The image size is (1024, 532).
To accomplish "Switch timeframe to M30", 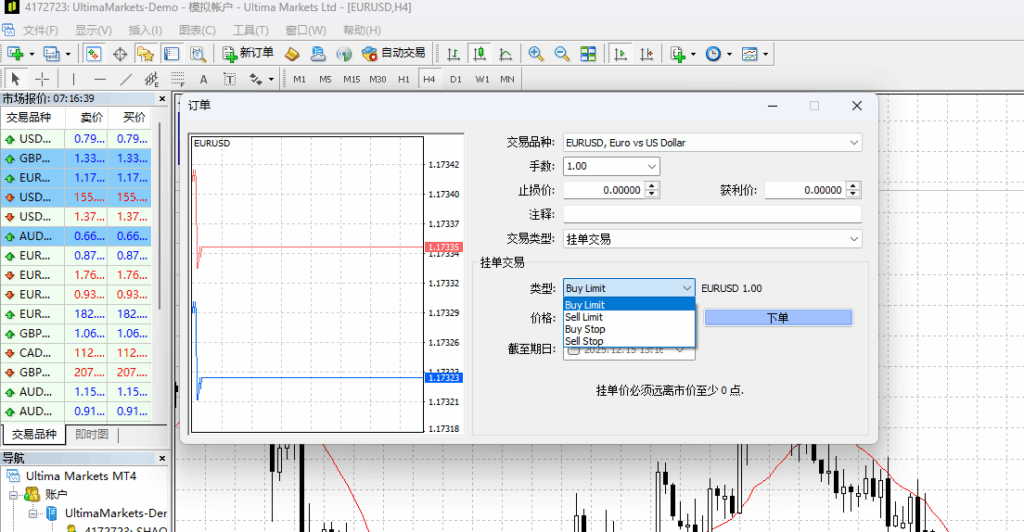I will coord(377,79).
